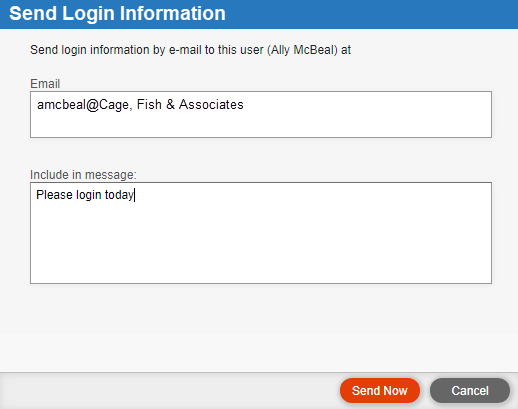
Task: Click the word 'Information' in the dialog title
Action: (172, 13)
